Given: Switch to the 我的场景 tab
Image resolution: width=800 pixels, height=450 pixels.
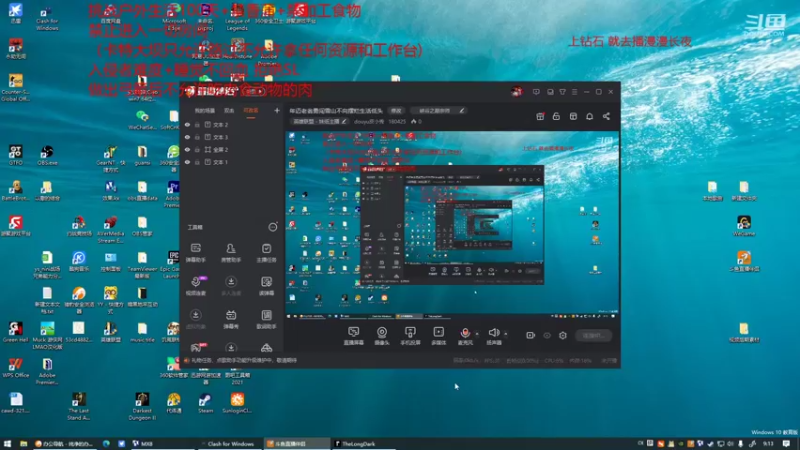Looking at the screenshot, I should (205, 111).
